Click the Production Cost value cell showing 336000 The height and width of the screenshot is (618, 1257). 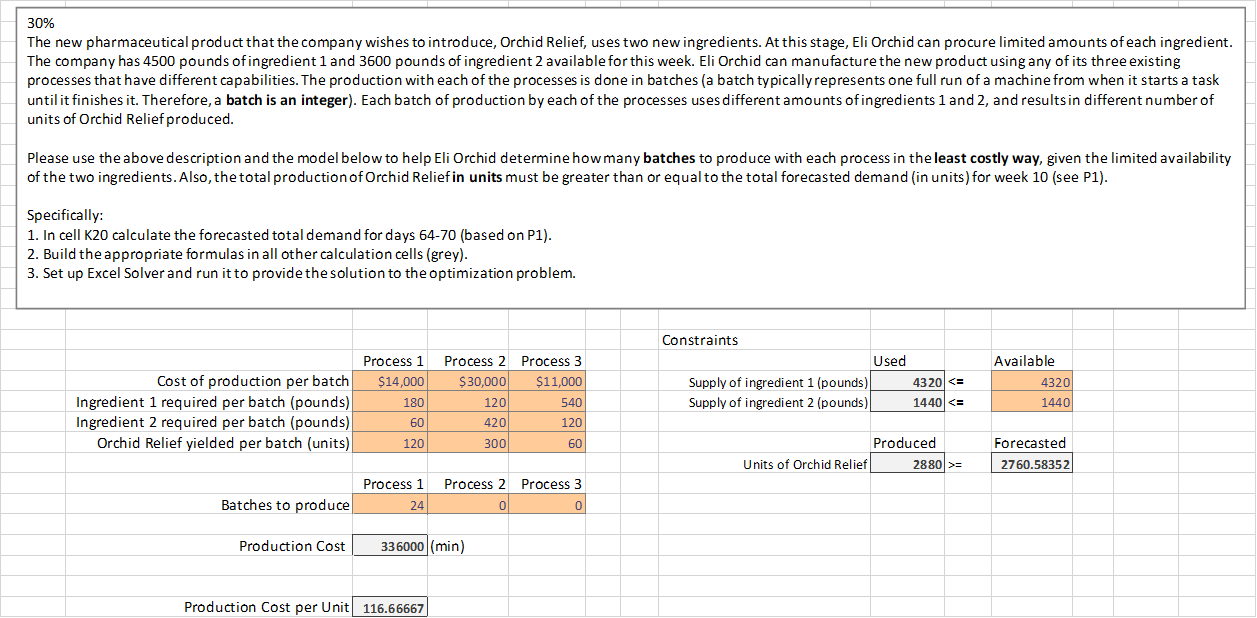[389, 545]
